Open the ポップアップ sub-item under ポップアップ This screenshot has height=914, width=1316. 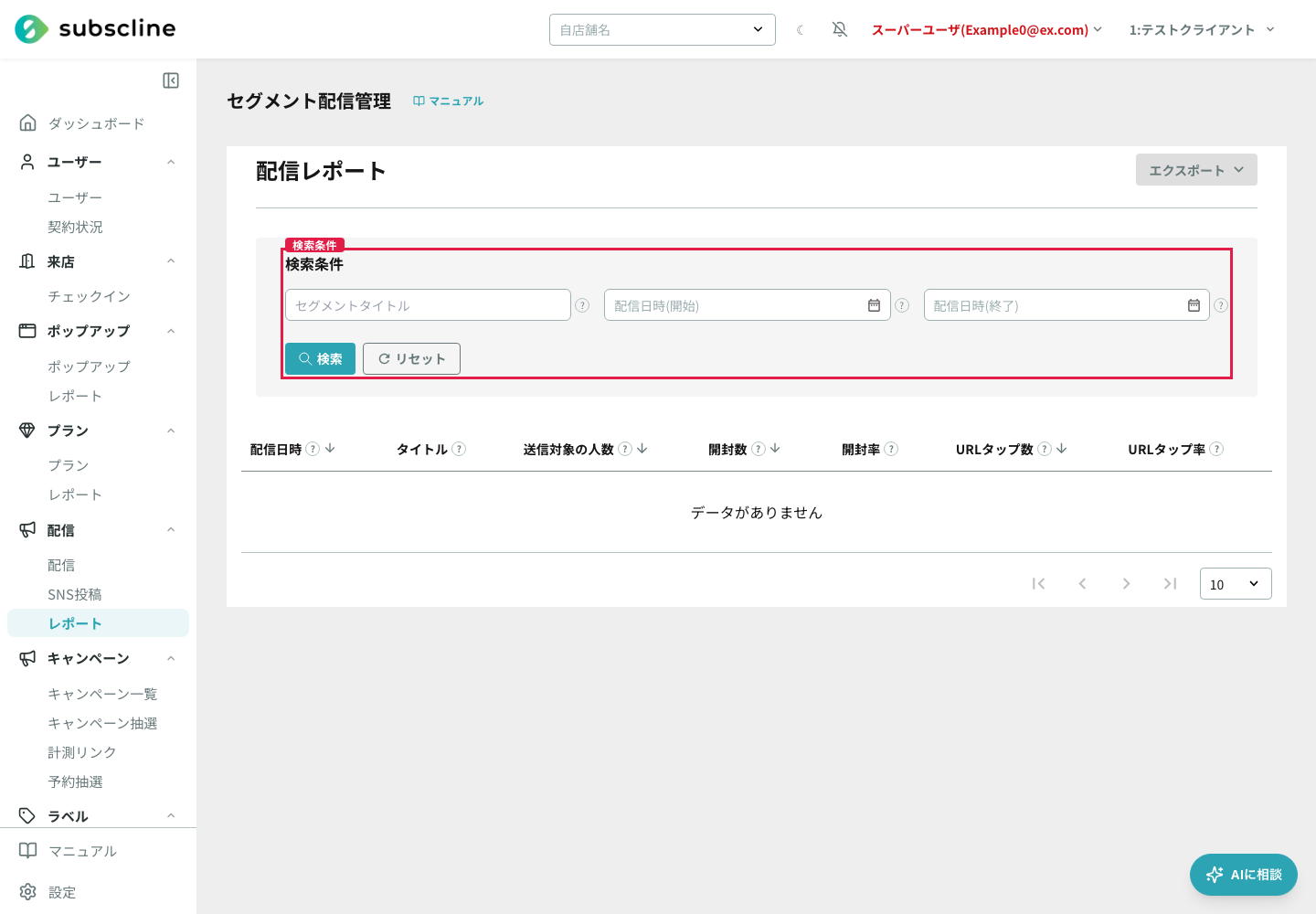(x=89, y=367)
